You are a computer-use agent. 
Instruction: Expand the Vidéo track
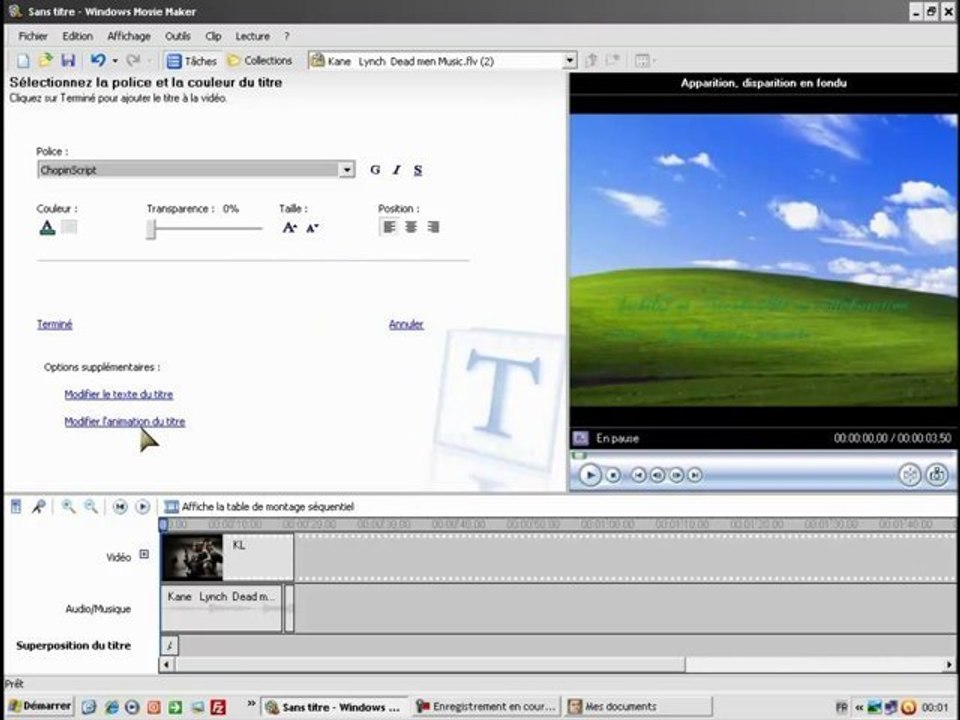click(x=144, y=554)
